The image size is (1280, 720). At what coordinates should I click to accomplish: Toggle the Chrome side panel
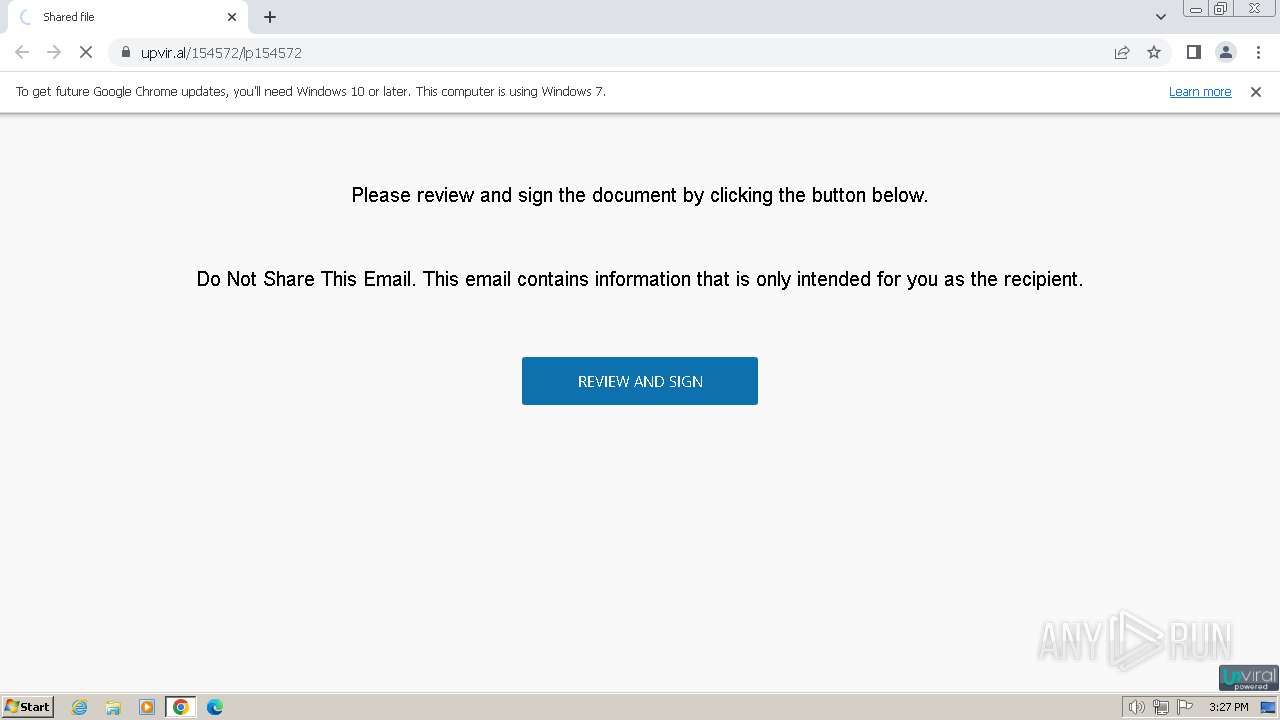pyautogui.click(x=1194, y=52)
